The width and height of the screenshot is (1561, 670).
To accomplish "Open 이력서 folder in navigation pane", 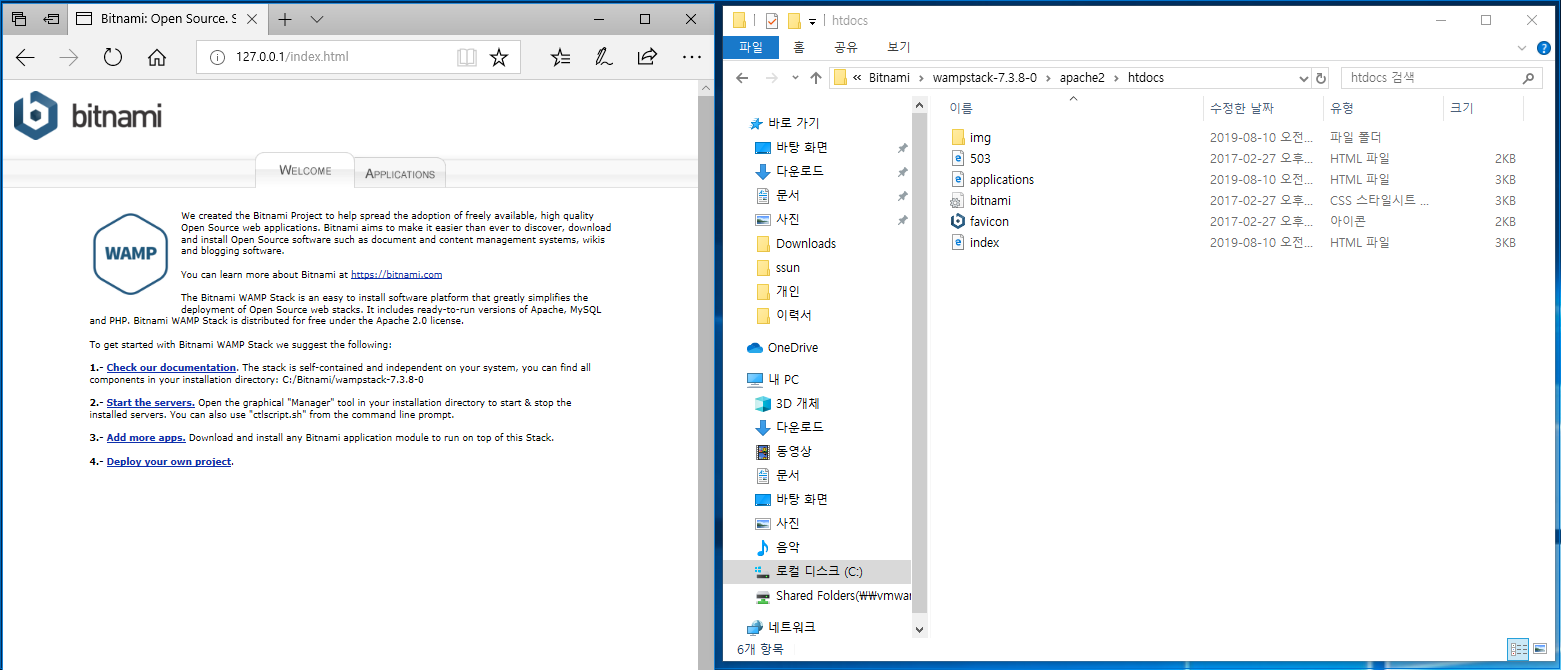I will click(793, 315).
